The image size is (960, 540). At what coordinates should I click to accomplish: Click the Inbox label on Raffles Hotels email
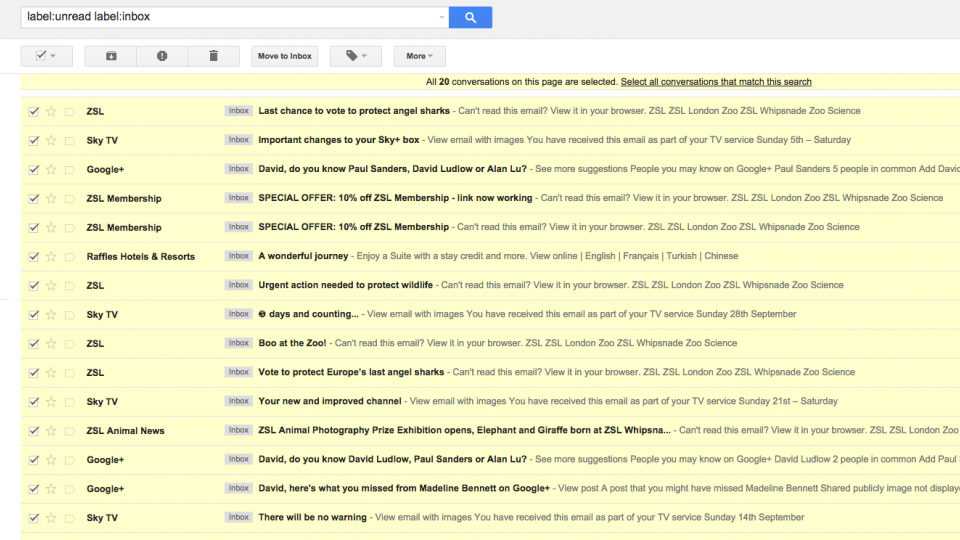(238, 256)
